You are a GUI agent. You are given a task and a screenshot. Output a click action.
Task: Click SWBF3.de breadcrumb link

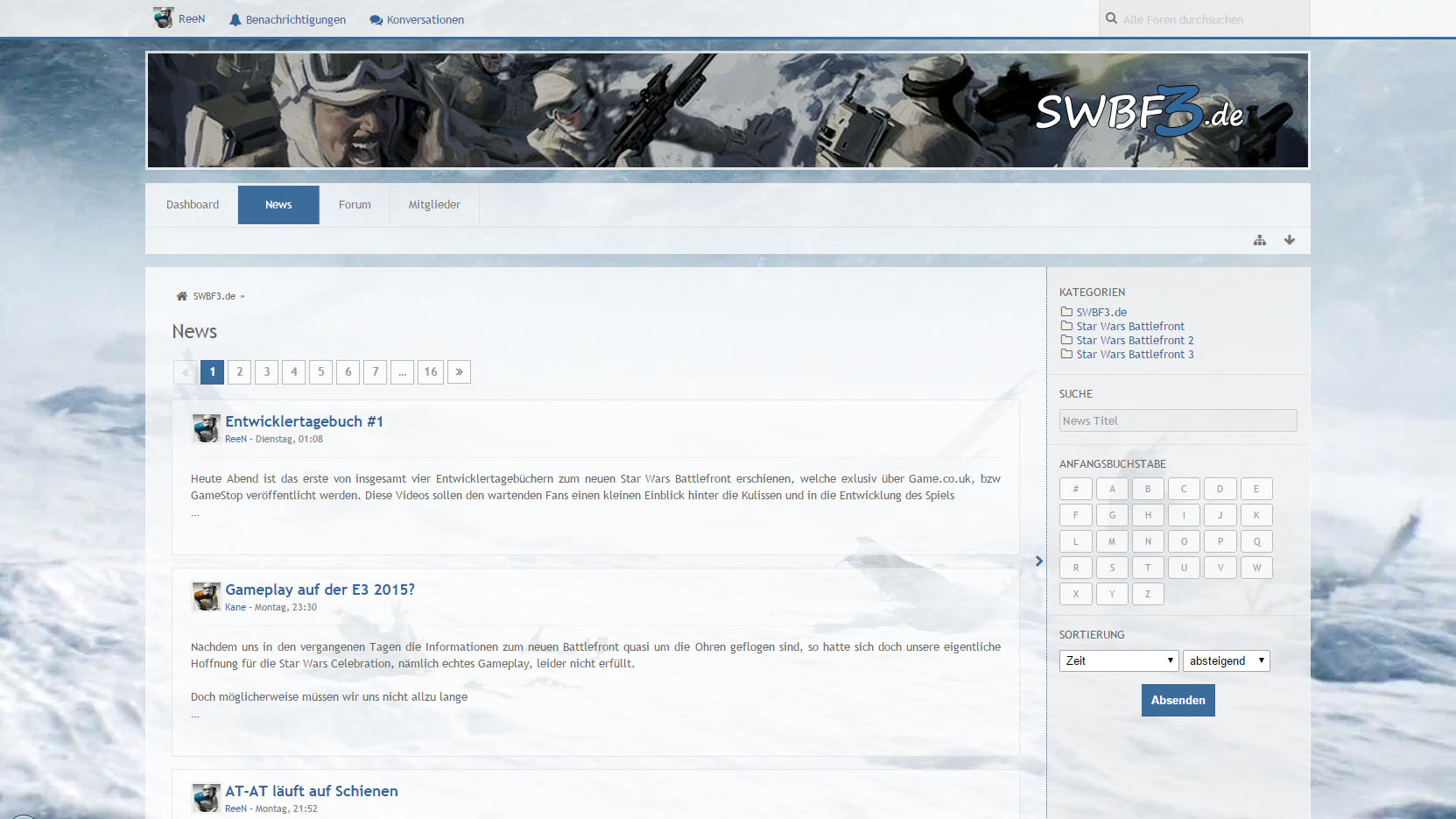(x=215, y=296)
